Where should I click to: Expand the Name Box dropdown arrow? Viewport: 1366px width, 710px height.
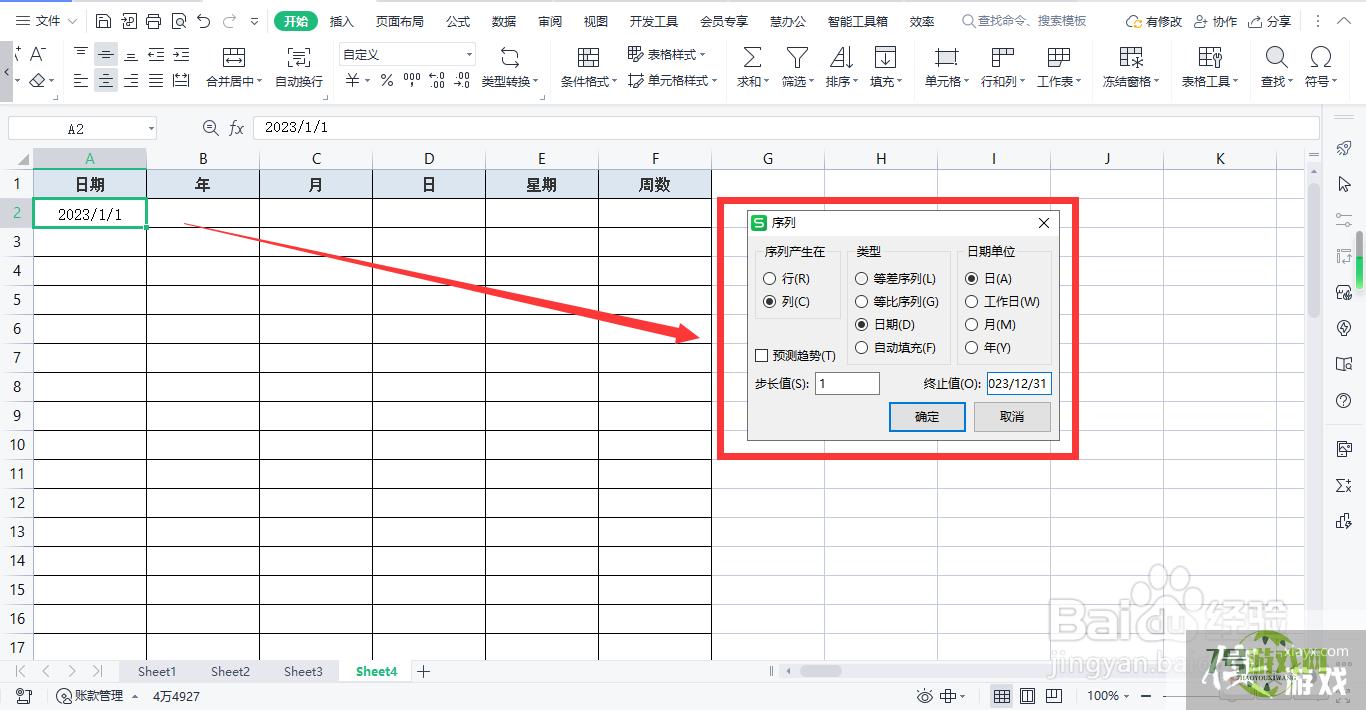click(x=151, y=128)
